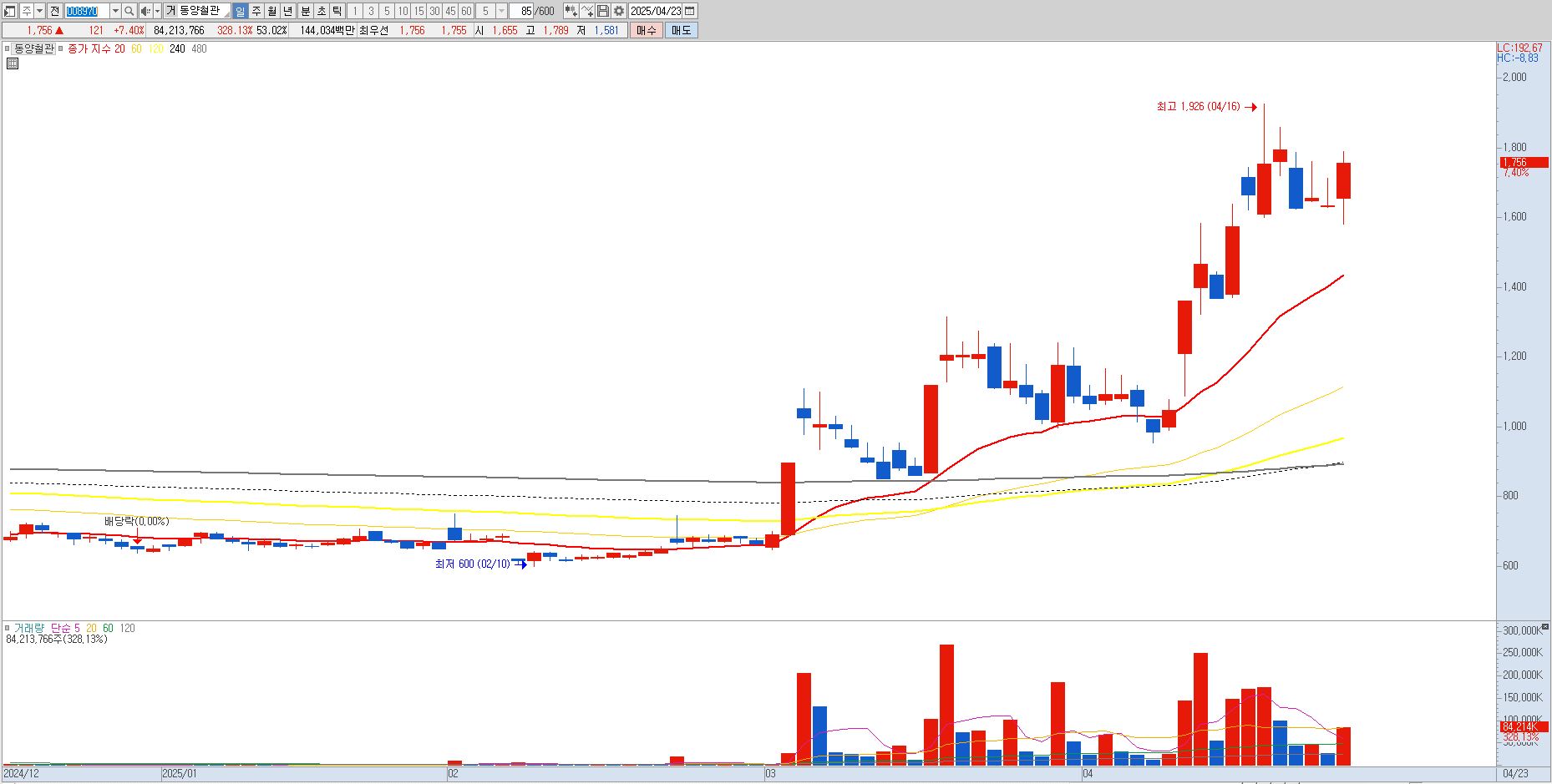This screenshot has height=784, width=1552.
Task: Click the speaker sound icon
Action: click(x=145, y=11)
